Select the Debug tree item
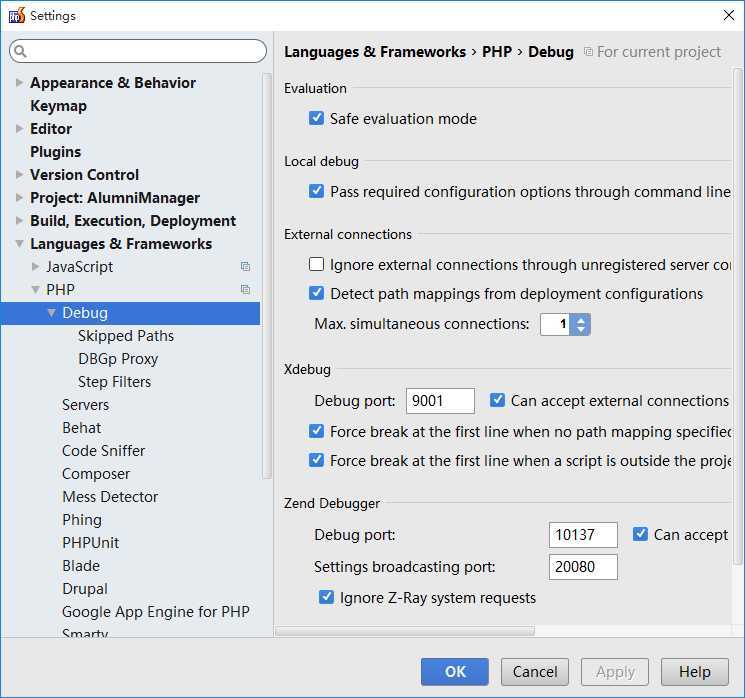Viewport: 745px width, 698px height. coord(130,313)
